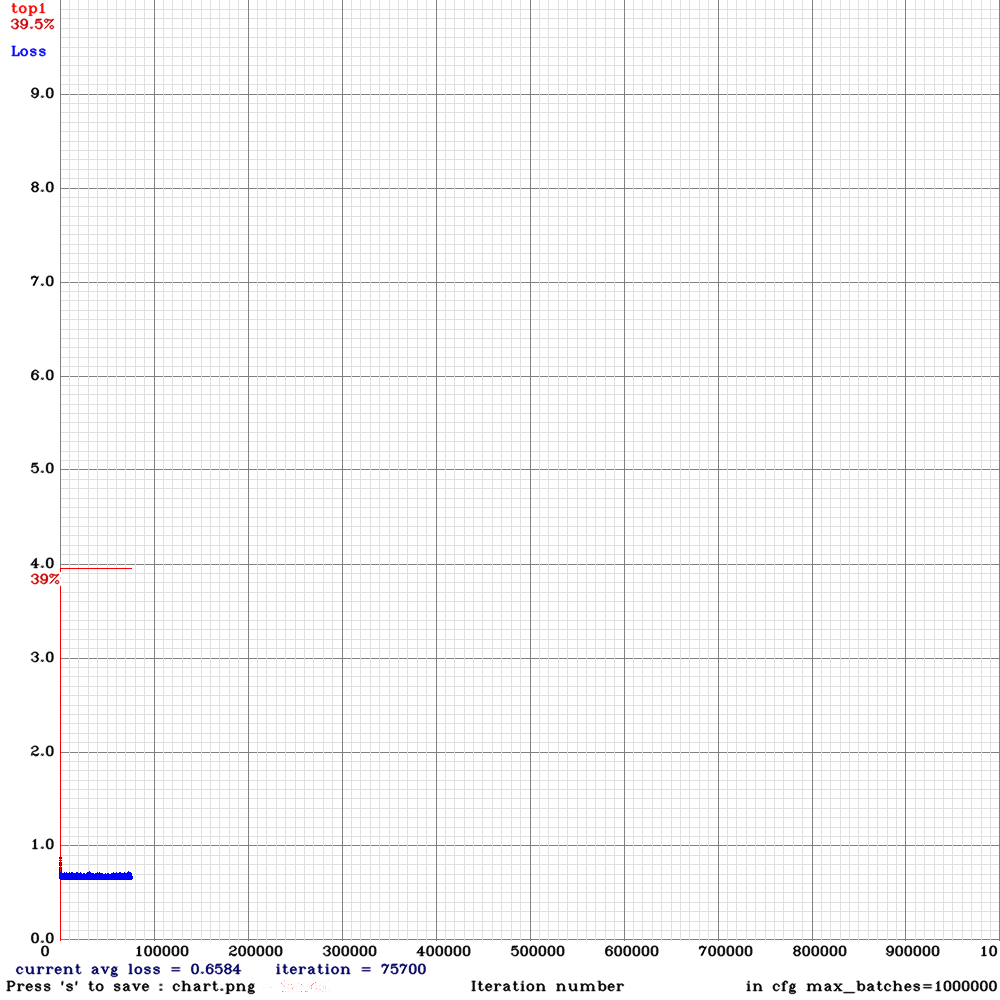Click the red '39%' accuracy marker label
The width and height of the screenshot is (1000, 1000).
(x=45, y=579)
